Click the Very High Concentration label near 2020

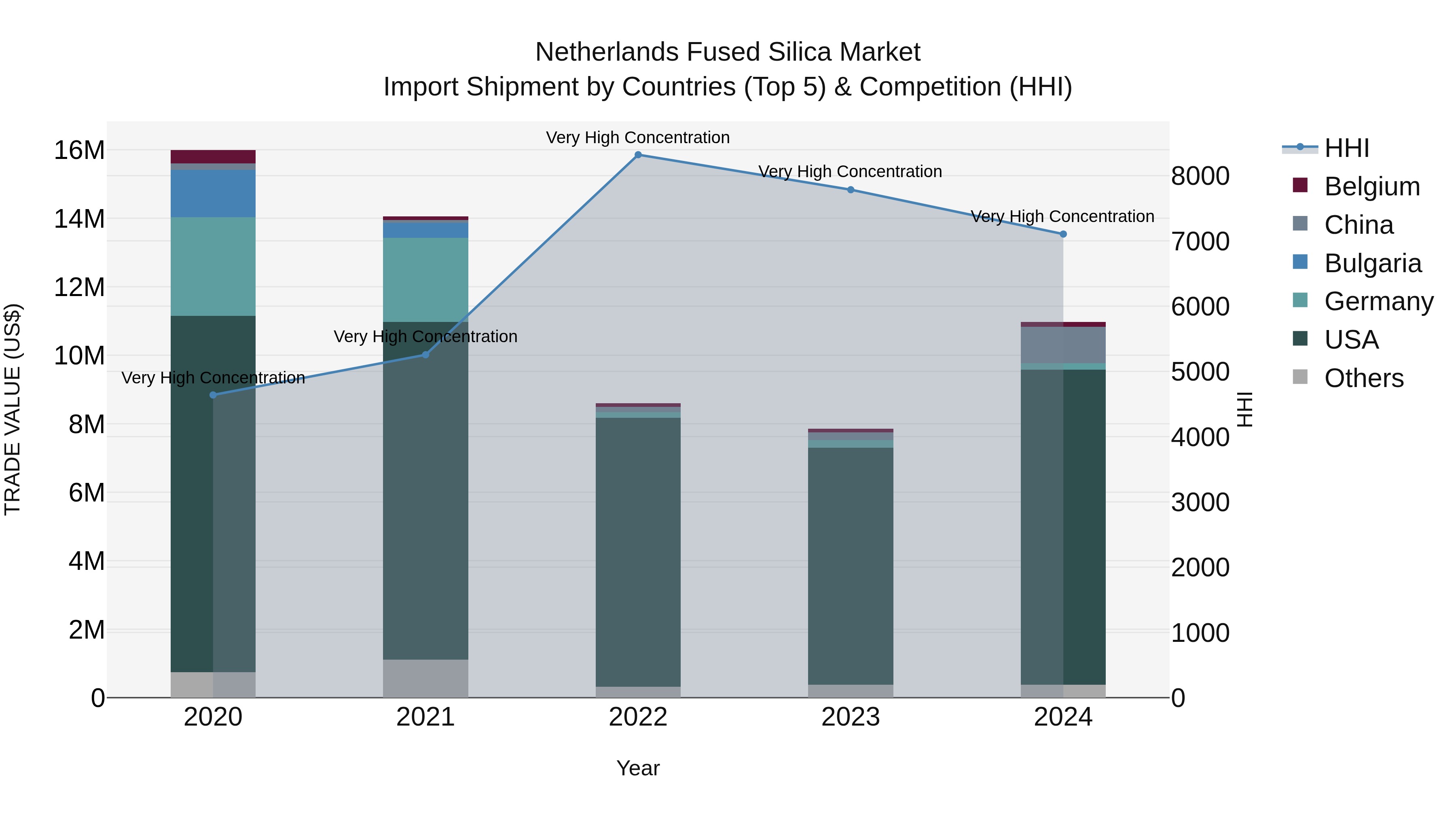[213, 378]
